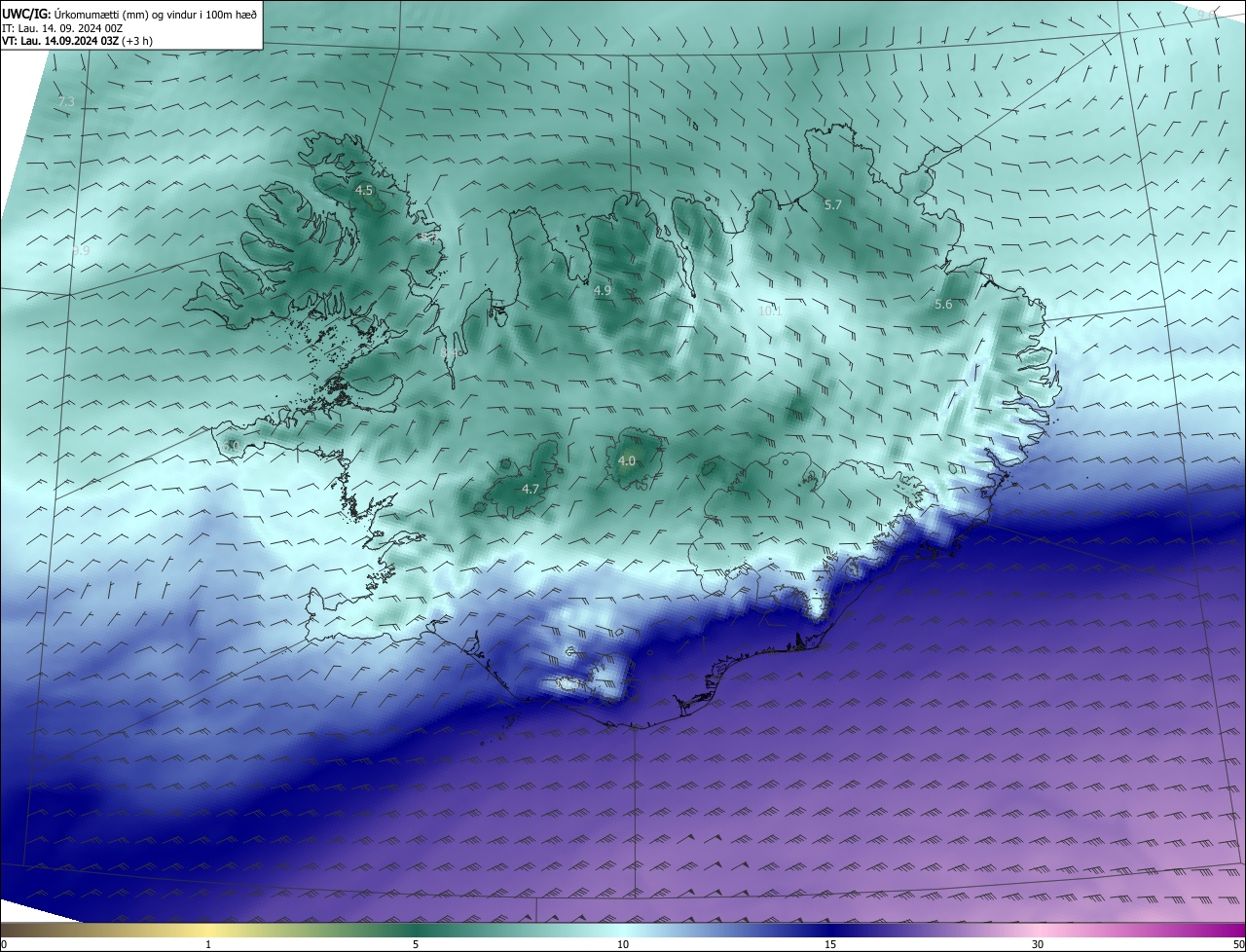Click the '15' tick on the colour scale
The width and height of the screenshot is (1246, 952).
pos(830,944)
